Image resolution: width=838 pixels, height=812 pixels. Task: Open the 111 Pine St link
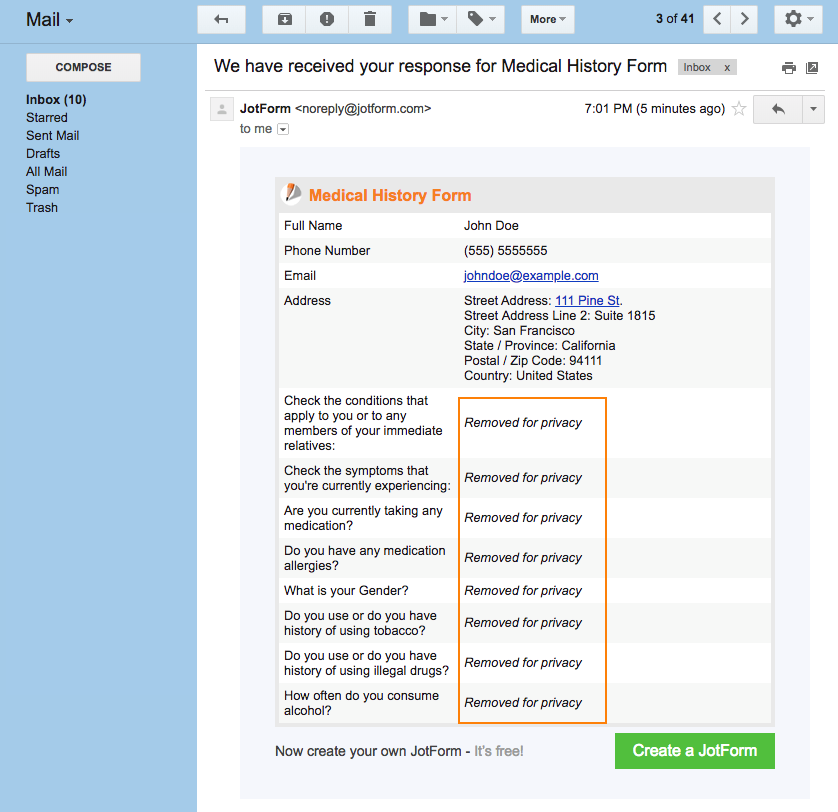(x=587, y=300)
